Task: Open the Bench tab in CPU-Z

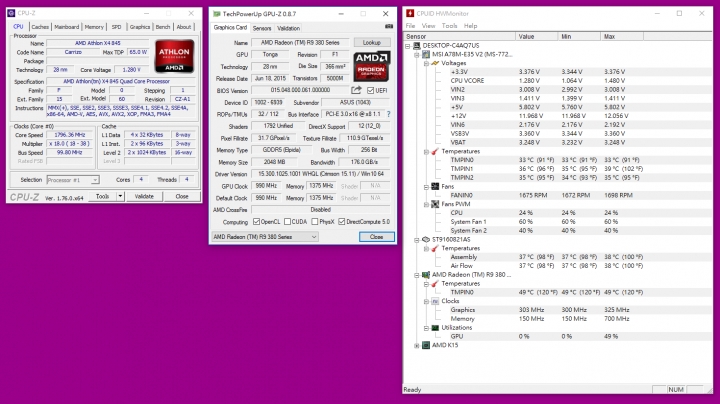Action: 163,27
